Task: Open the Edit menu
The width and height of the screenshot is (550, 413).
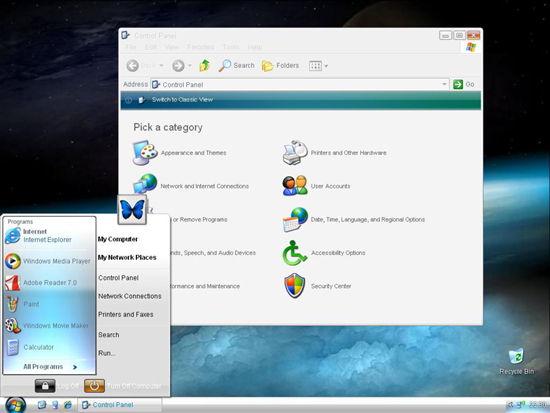Action: 150,47
